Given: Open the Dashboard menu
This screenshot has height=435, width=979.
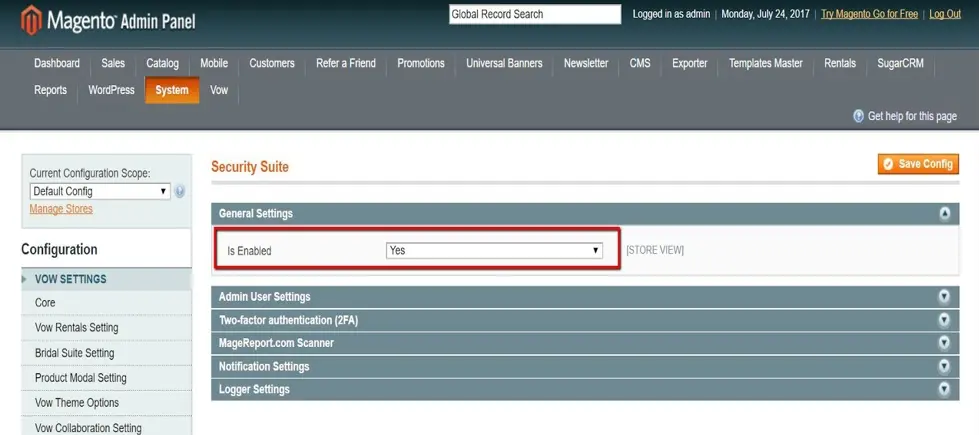Looking at the screenshot, I should click(57, 63).
